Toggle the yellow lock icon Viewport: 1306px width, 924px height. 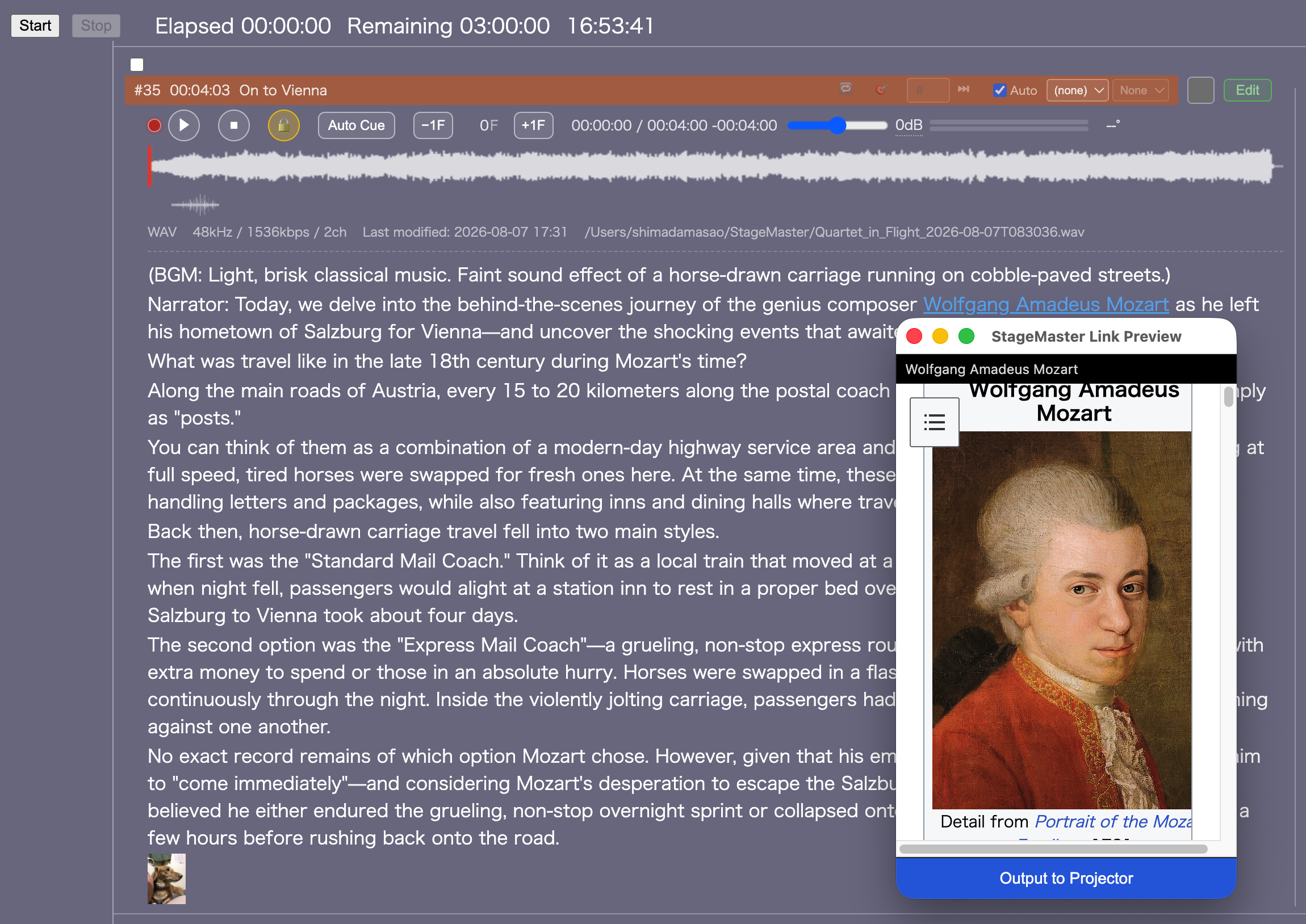(x=283, y=125)
